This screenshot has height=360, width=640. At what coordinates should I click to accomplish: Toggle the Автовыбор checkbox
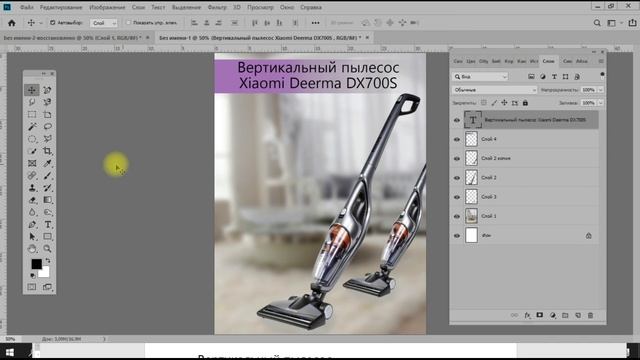tap(53, 23)
